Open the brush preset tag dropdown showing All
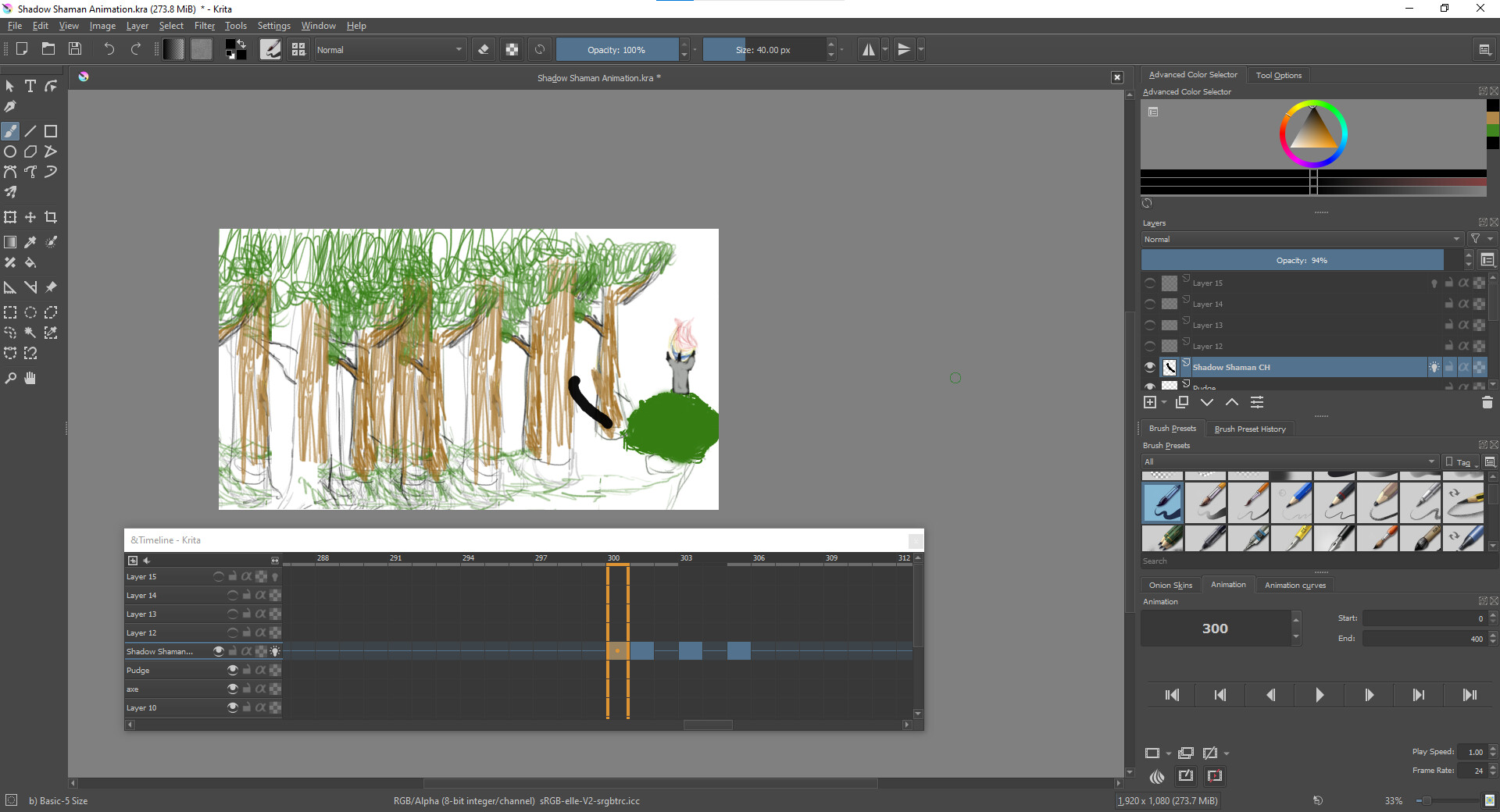The image size is (1500, 812). tap(1289, 461)
